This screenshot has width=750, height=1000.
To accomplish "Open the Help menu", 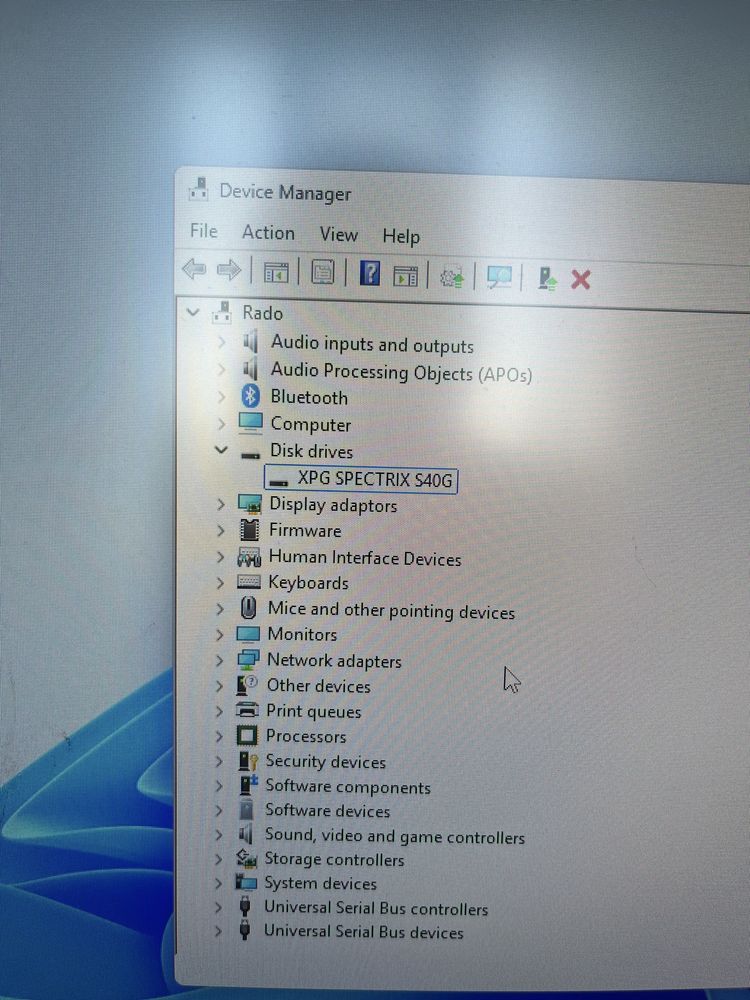I will click(x=401, y=237).
